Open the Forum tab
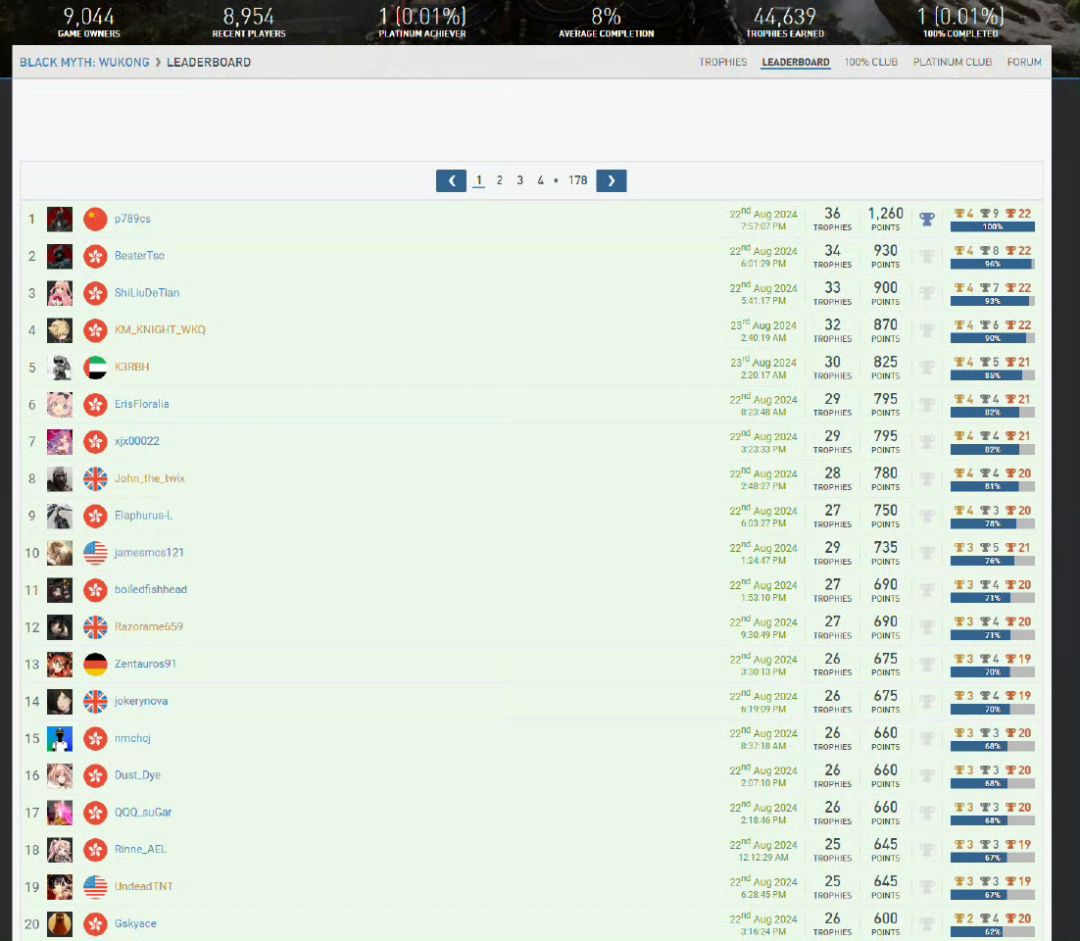Screen dimensions: 1080x941 tap(1024, 62)
